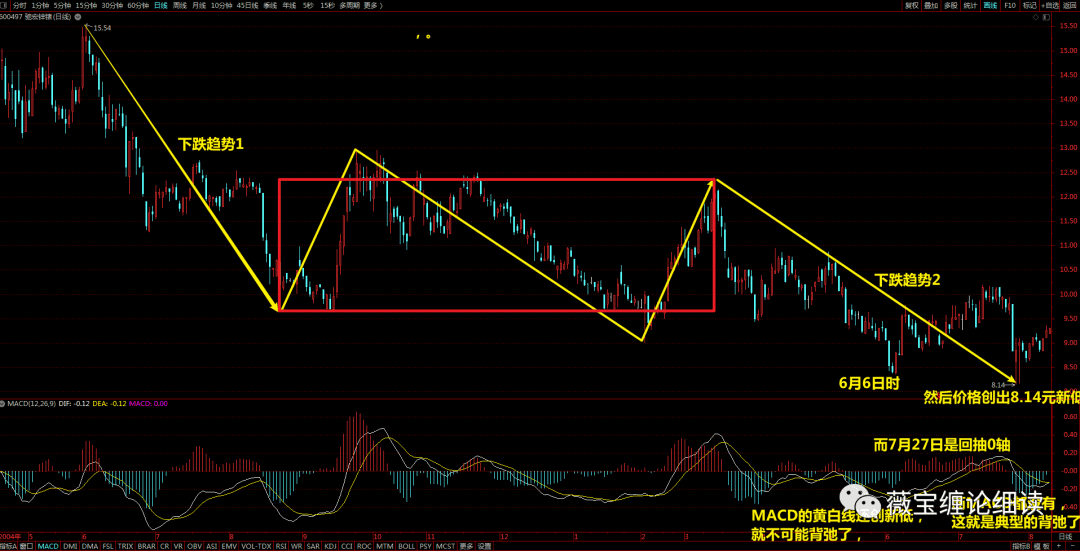Select the 60分钟 period

[x=138, y=6]
